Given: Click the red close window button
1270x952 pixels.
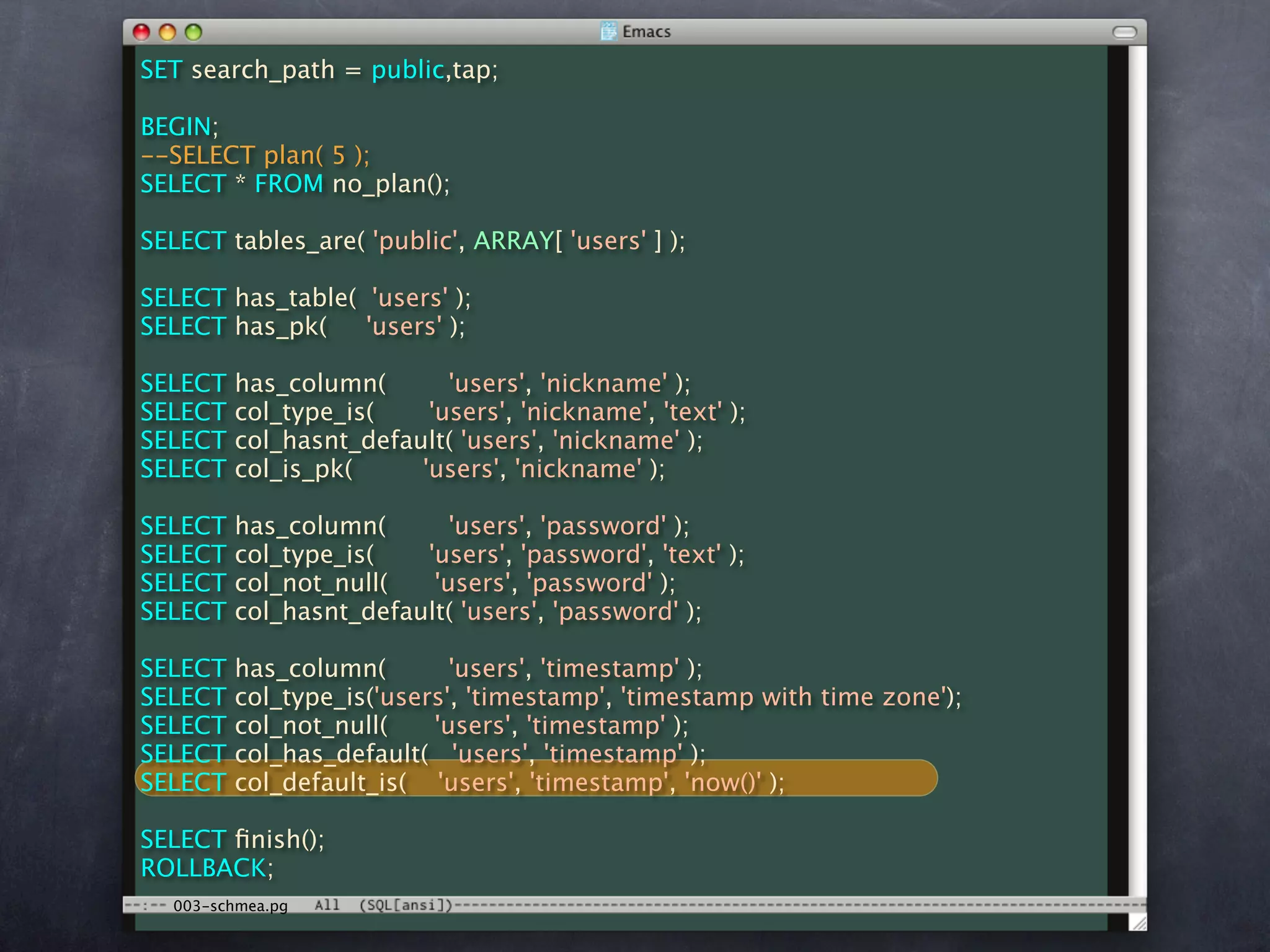Looking at the screenshot, I should coord(141,32).
